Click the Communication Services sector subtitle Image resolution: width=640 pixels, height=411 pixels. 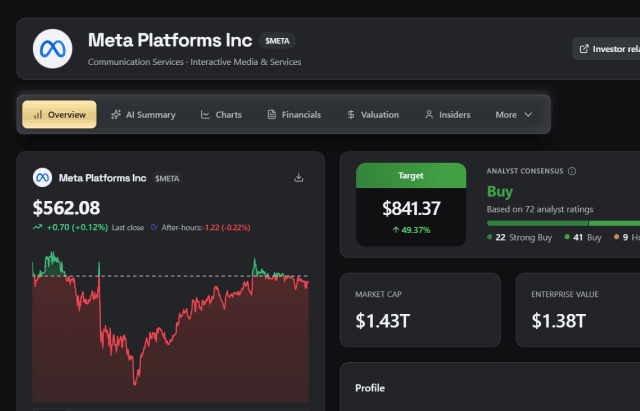coord(136,62)
